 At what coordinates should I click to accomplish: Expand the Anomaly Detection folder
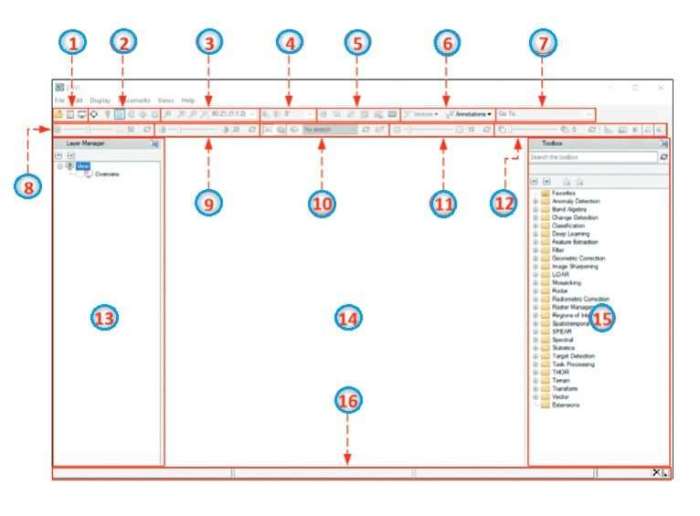tap(535, 201)
